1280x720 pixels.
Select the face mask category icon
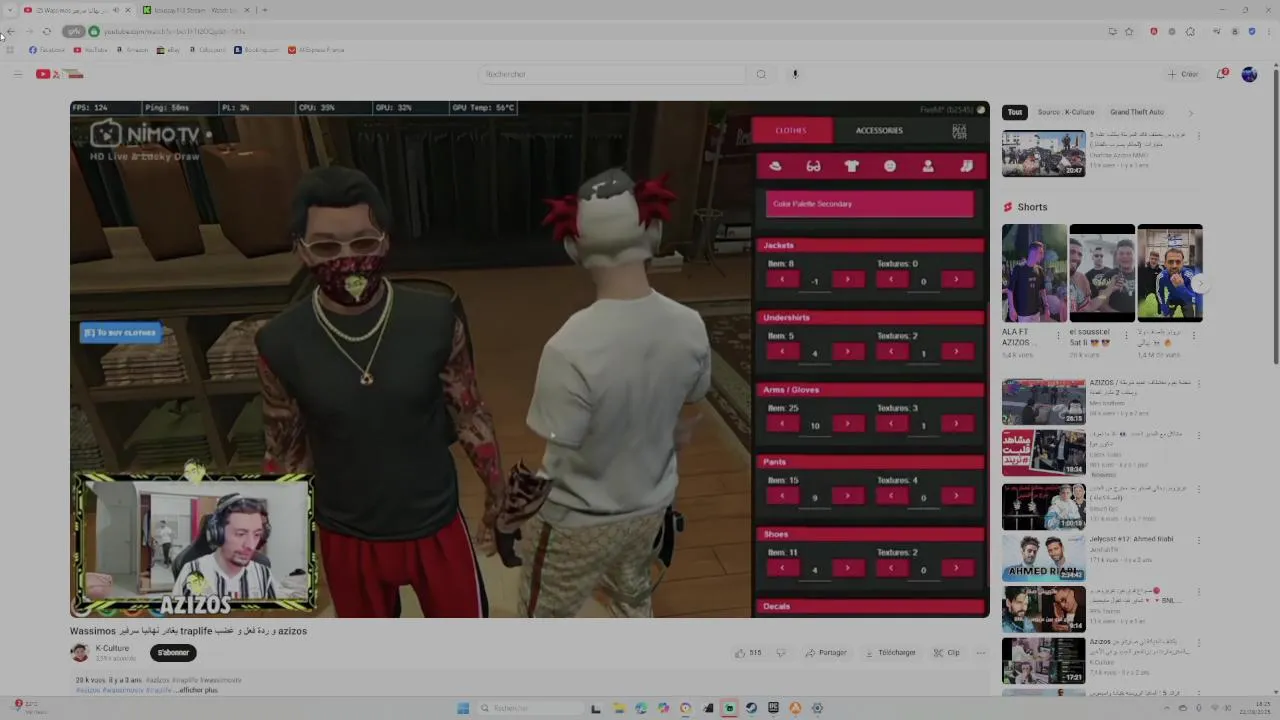[890, 166]
